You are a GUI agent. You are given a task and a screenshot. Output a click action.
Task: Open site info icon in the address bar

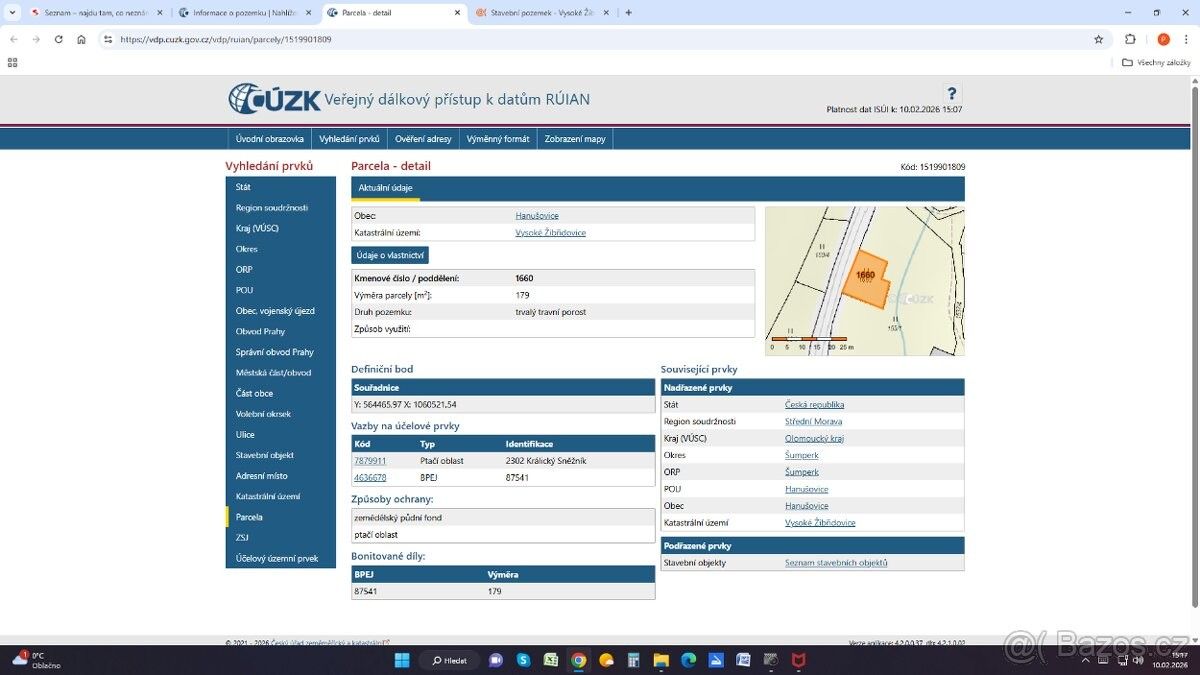(x=107, y=38)
